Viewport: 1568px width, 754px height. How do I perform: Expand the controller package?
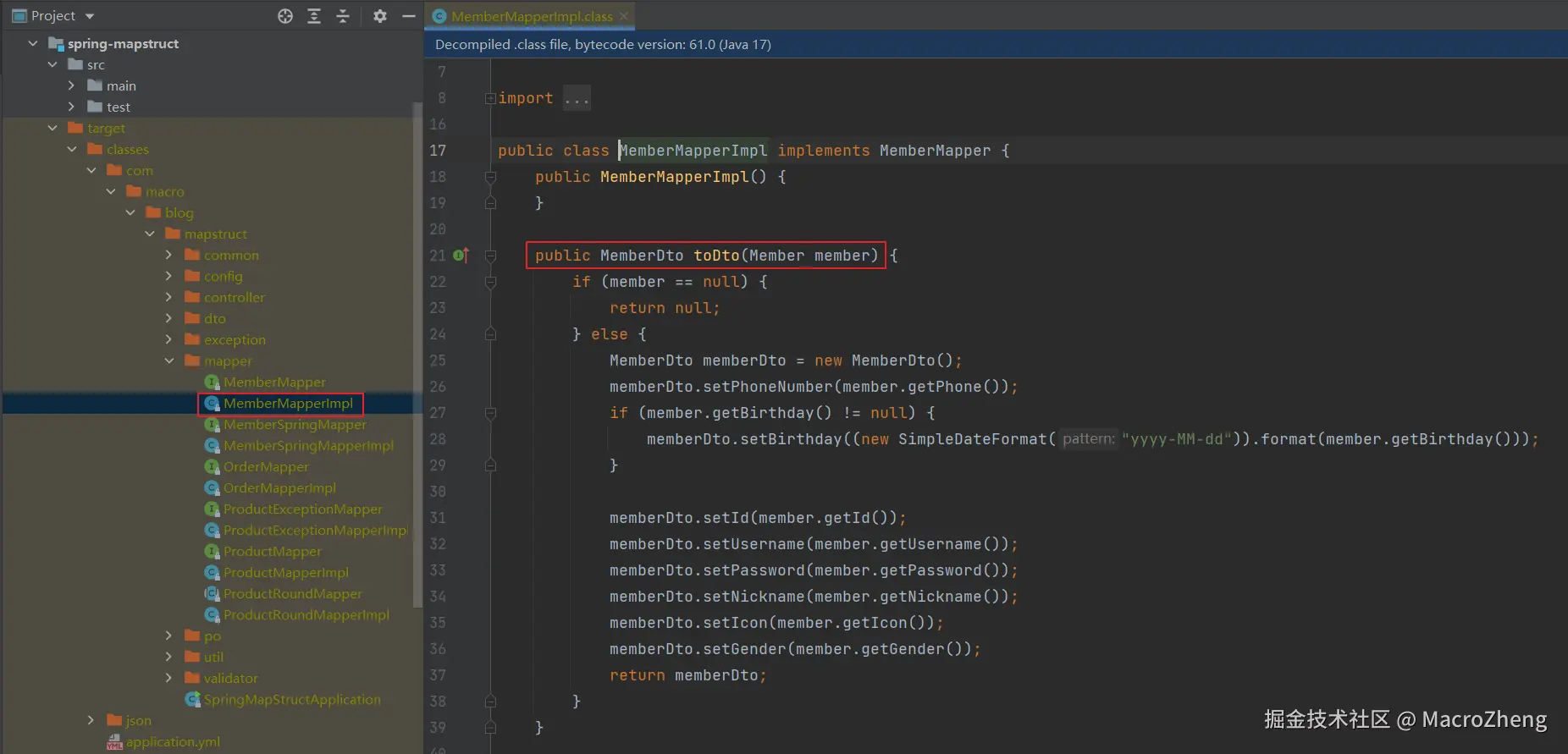click(168, 297)
